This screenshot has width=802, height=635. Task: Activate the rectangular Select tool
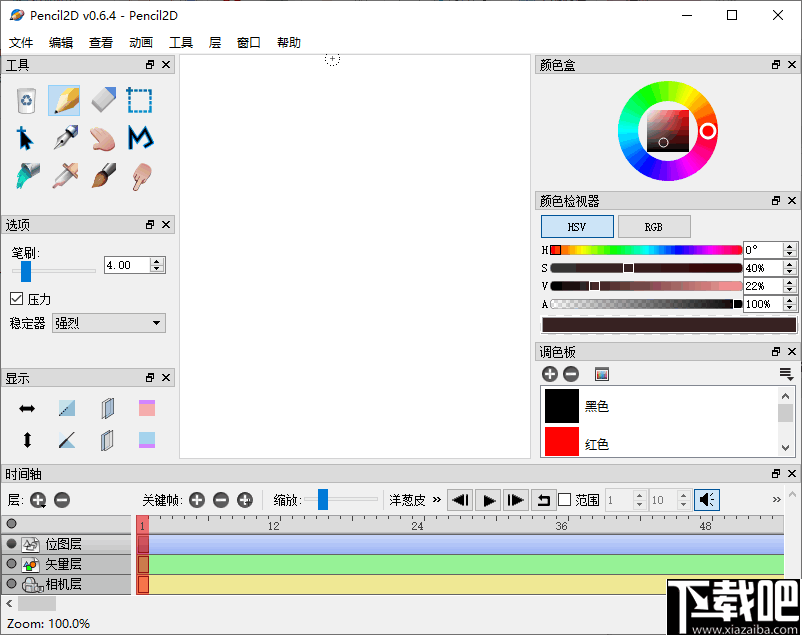[139, 100]
